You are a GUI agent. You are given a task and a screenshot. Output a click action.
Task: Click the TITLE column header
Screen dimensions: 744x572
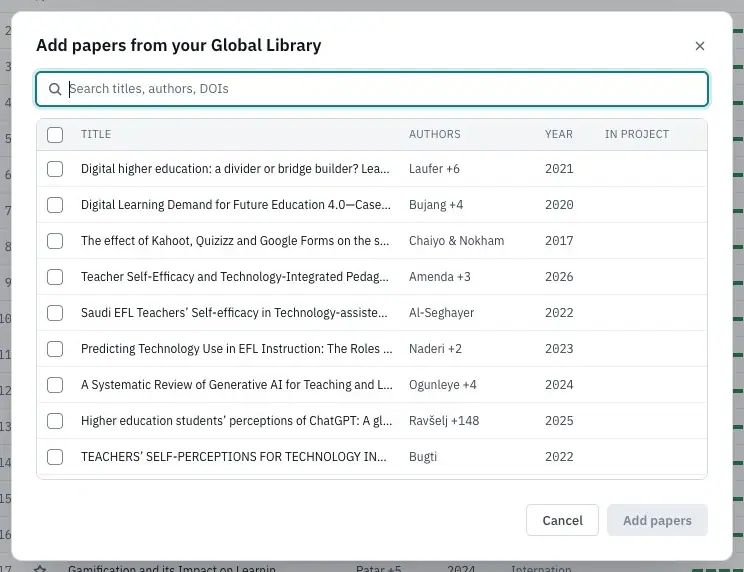coord(96,134)
